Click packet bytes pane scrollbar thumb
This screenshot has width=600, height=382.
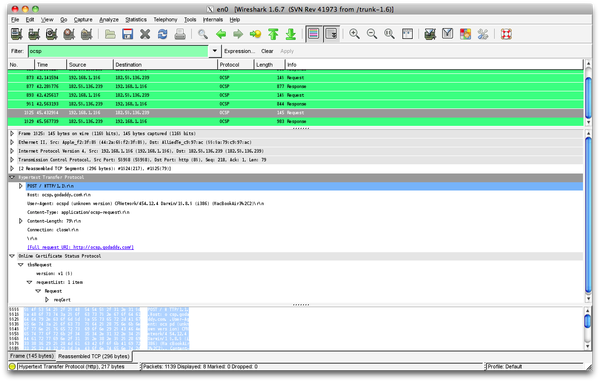point(589,321)
